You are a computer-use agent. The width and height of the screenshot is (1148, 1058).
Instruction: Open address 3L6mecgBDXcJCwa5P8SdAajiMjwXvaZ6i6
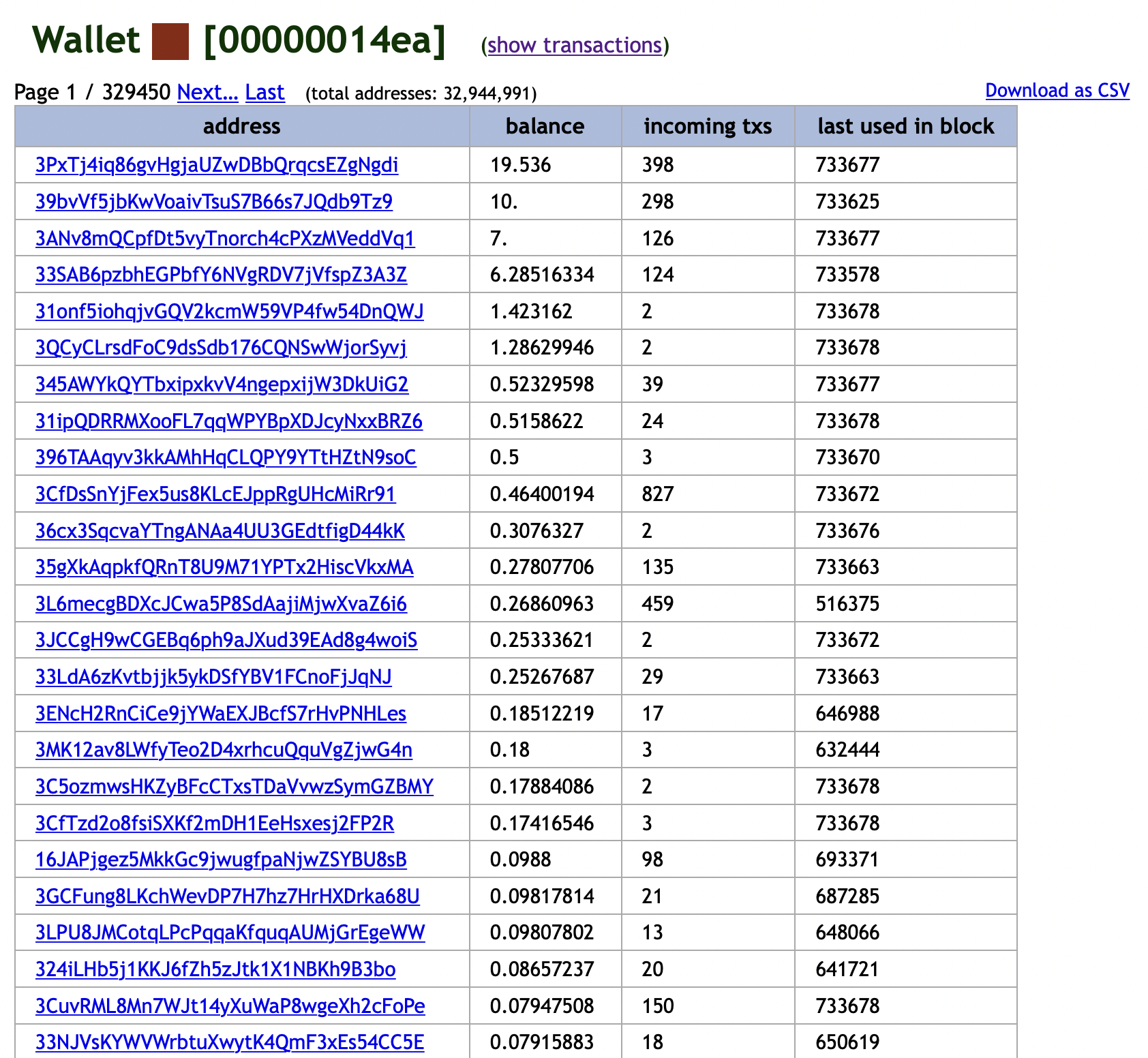pos(221,604)
